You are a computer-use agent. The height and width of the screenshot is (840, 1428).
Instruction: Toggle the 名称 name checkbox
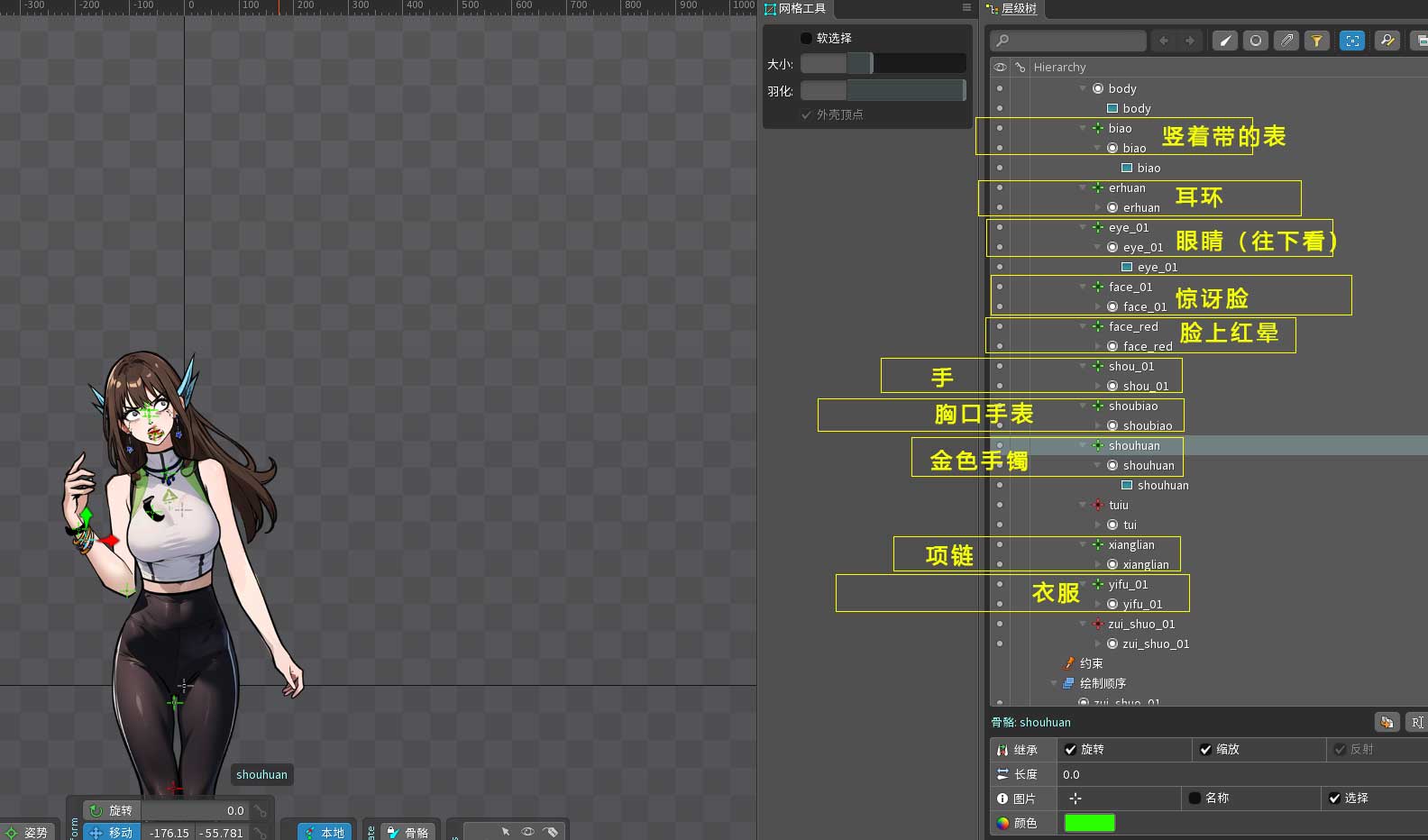point(1195,798)
